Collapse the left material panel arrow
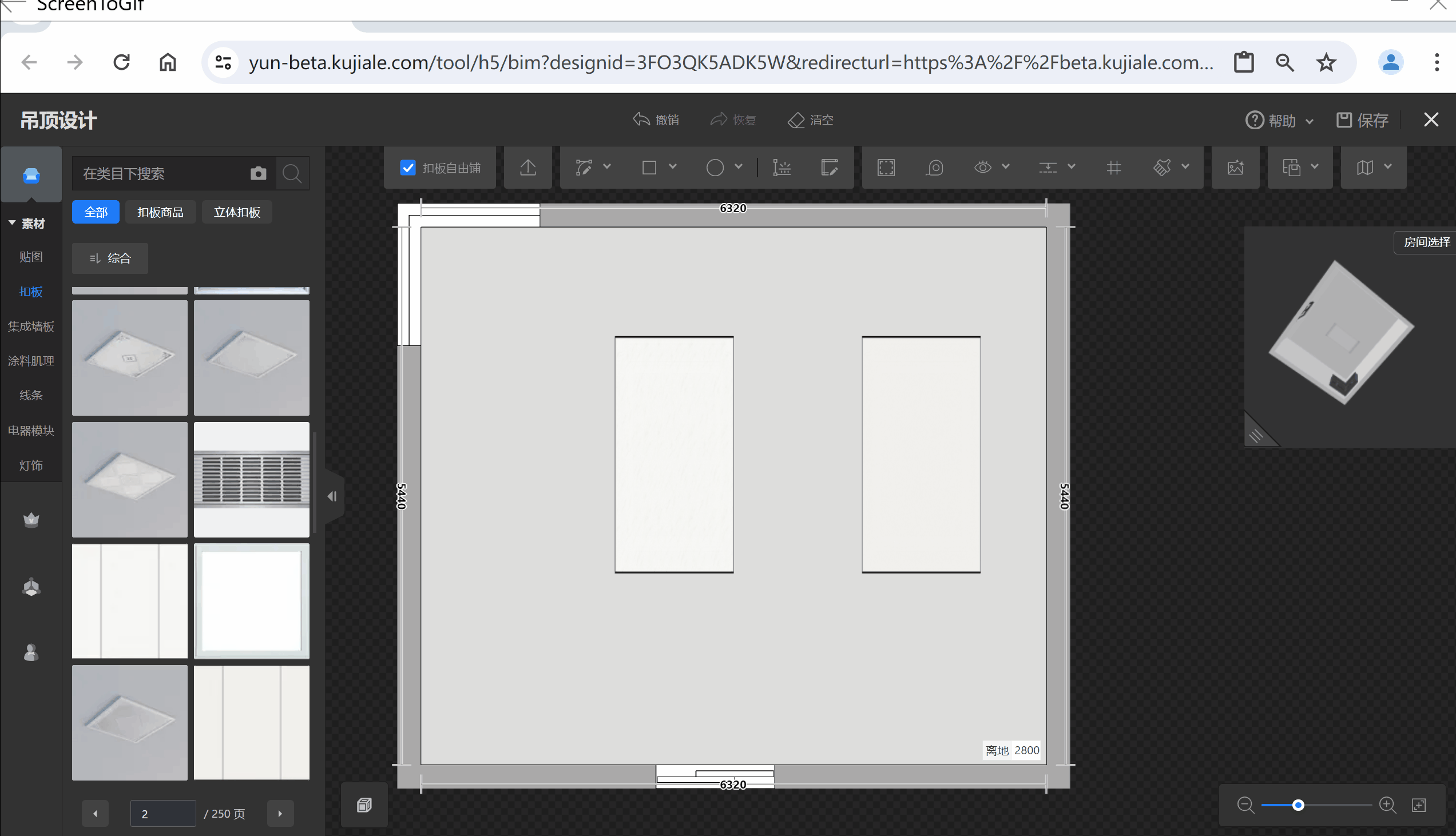The width and height of the screenshot is (1456, 836). point(332,496)
